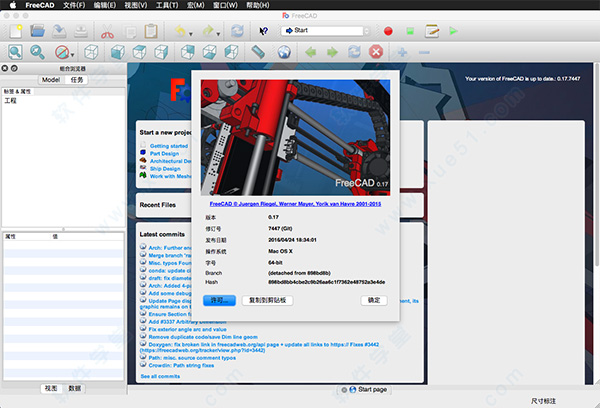Open the Part Design link
Viewport: 600px width, 408px height.
[x=164, y=153]
